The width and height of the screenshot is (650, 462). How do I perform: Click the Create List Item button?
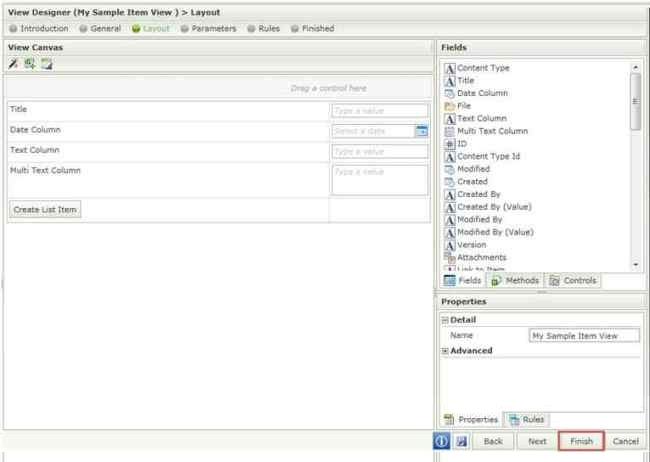(45, 209)
